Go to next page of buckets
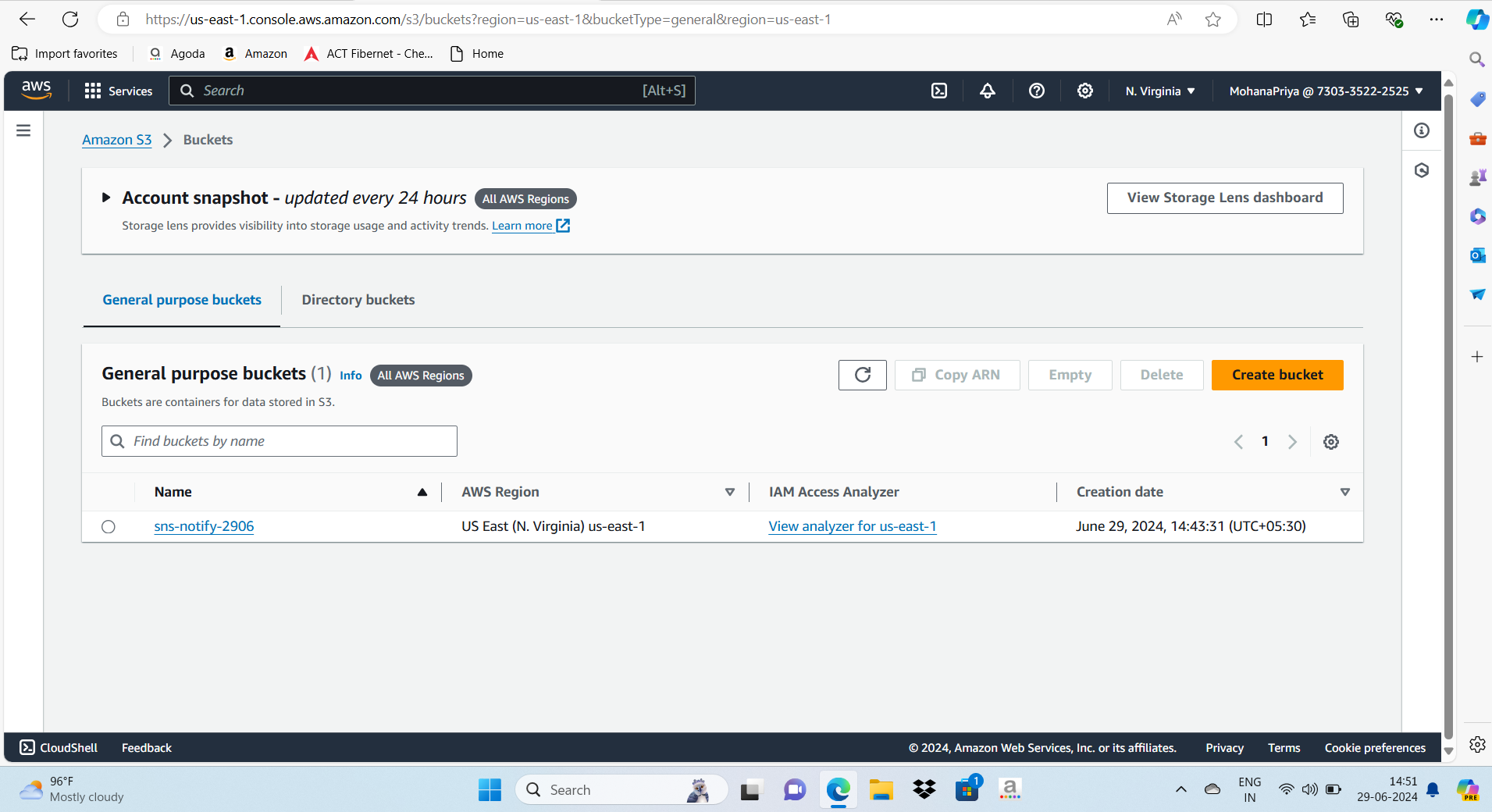Viewport: 1492px width, 812px height. [1292, 442]
